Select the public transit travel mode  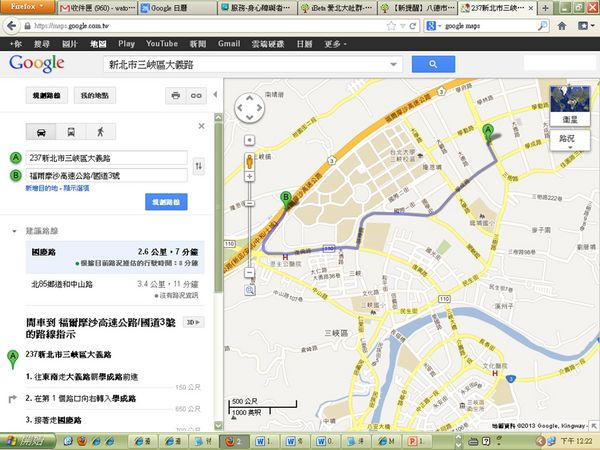tap(71, 131)
